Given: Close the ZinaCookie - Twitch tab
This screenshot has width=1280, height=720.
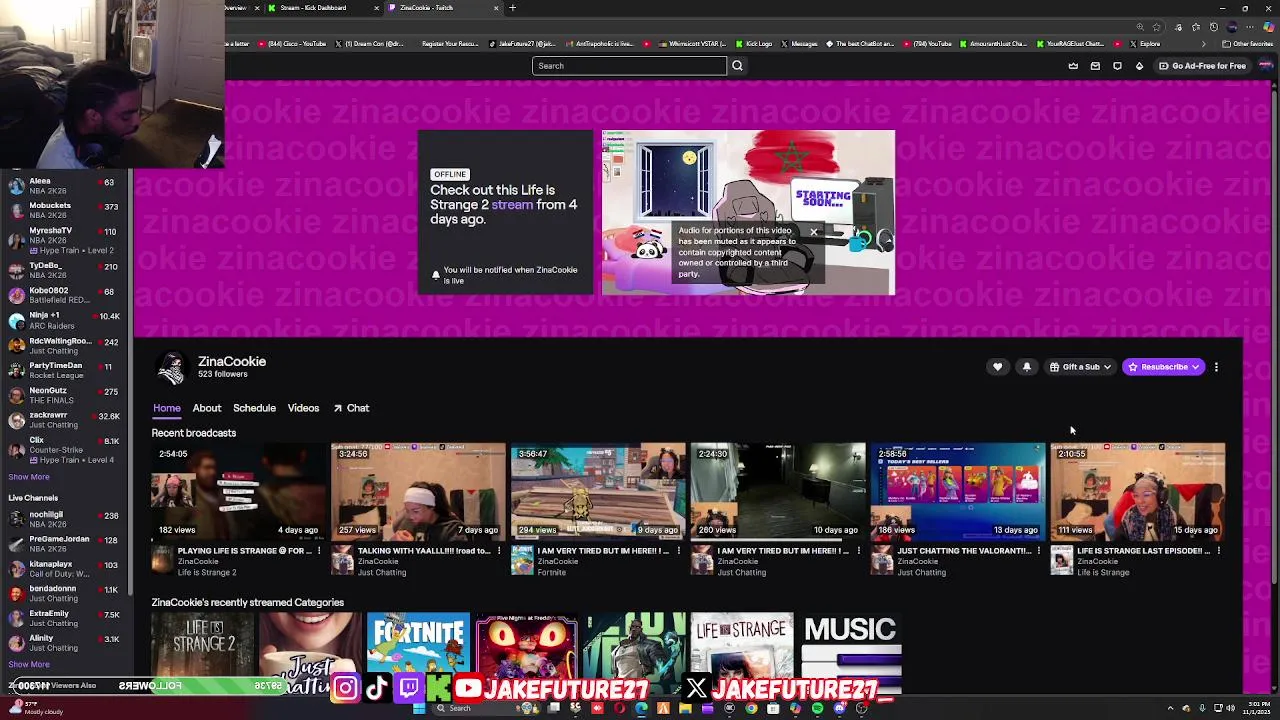Looking at the screenshot, I should [x=495, y=8].
